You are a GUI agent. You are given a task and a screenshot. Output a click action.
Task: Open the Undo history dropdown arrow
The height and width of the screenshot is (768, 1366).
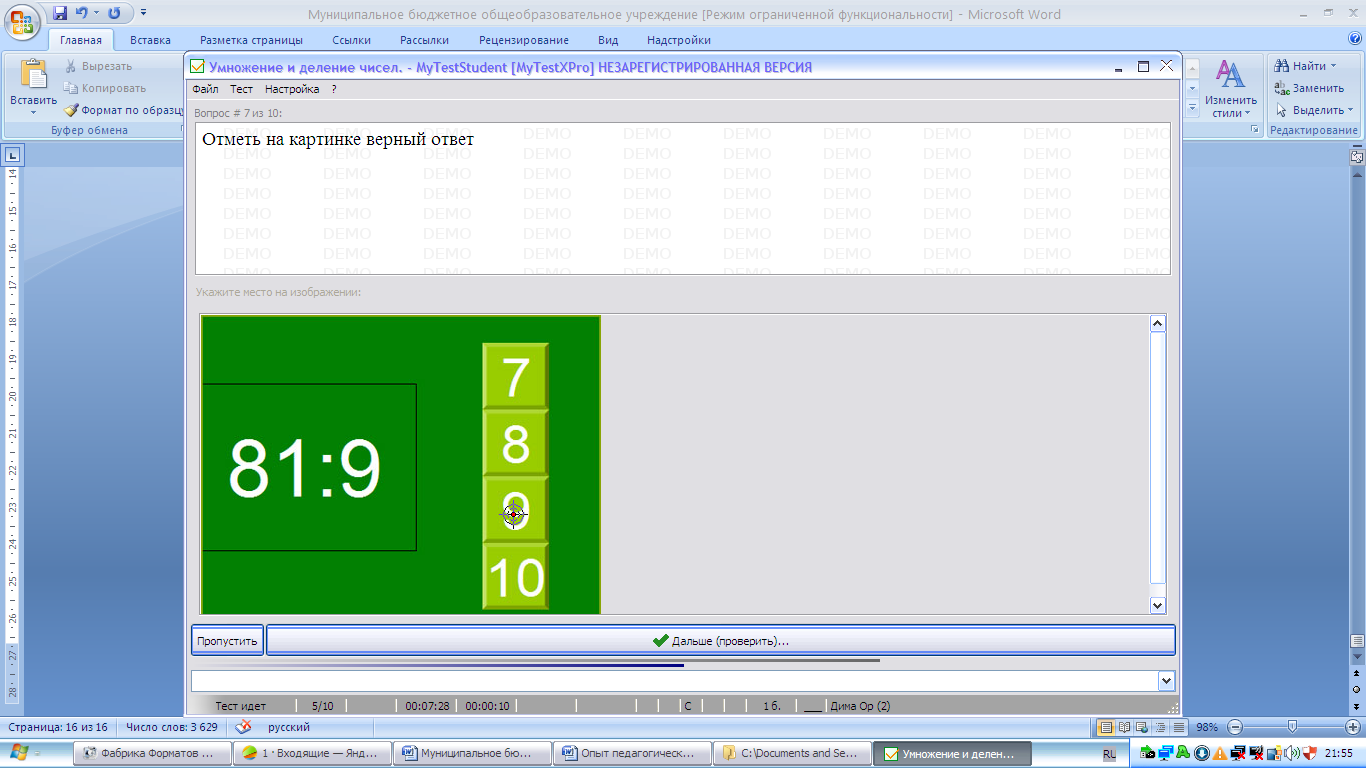point(96,13)
